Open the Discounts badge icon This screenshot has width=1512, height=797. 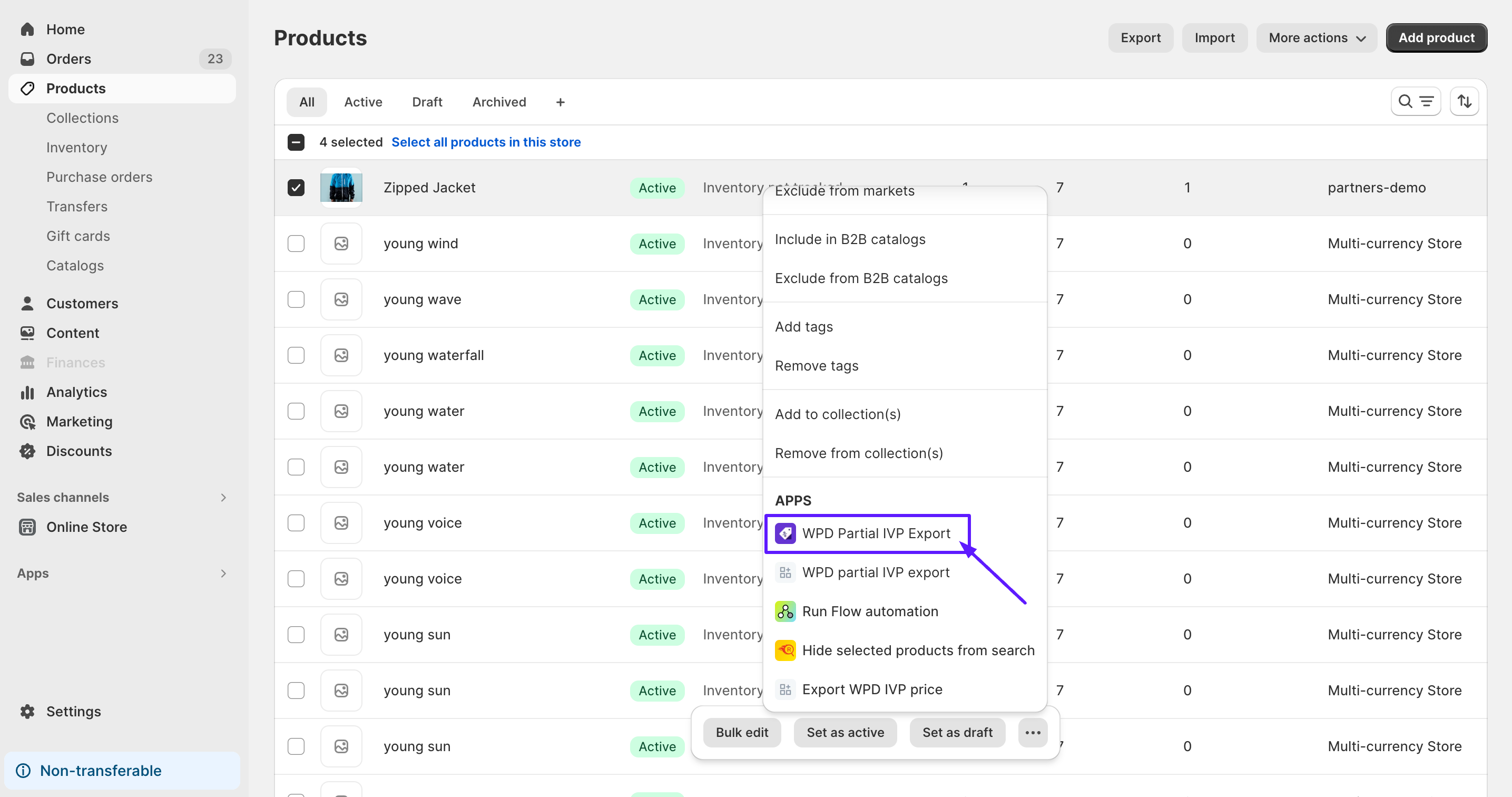(x=27, y=451)
